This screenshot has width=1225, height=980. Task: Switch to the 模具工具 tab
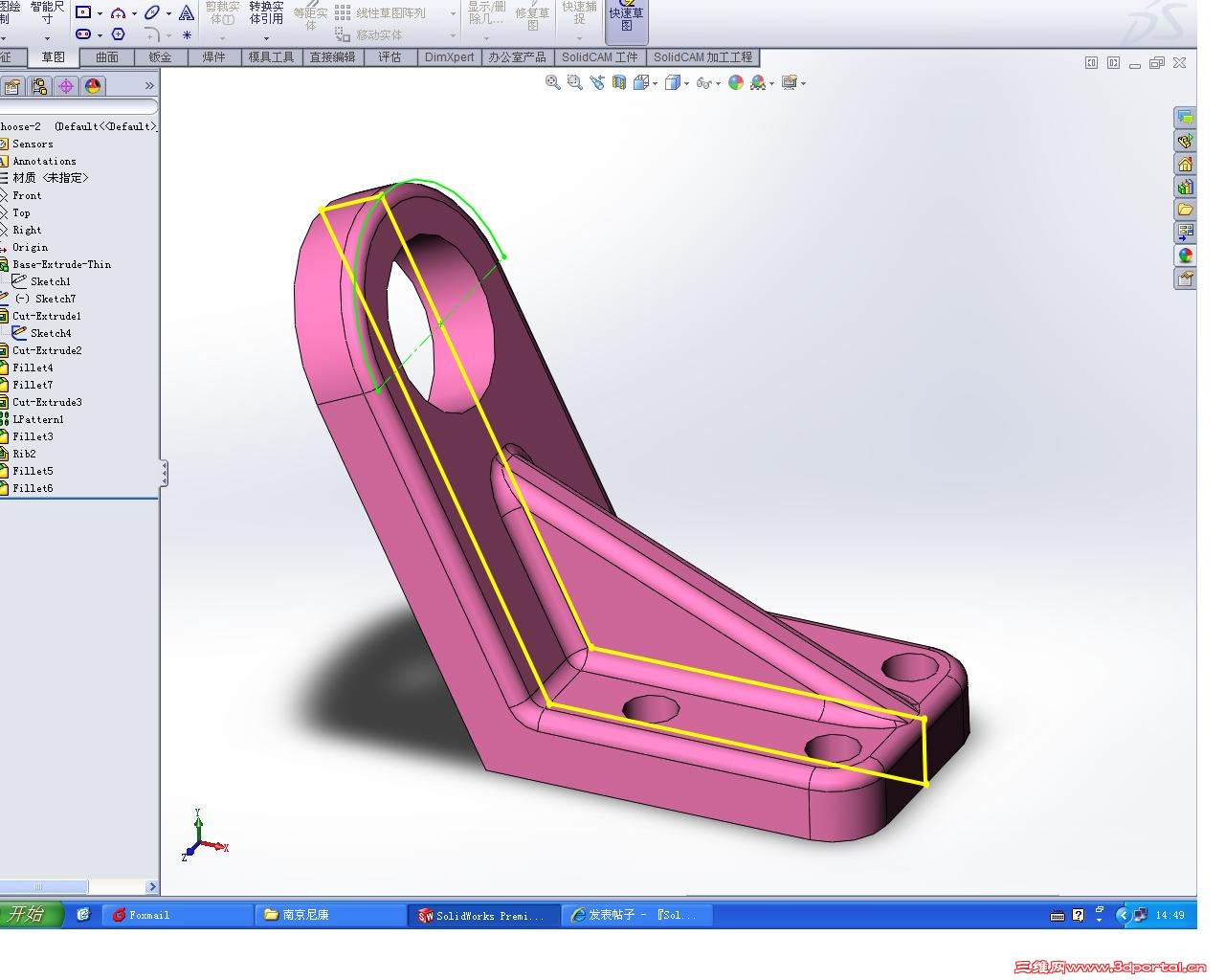[x=272, y=57]
